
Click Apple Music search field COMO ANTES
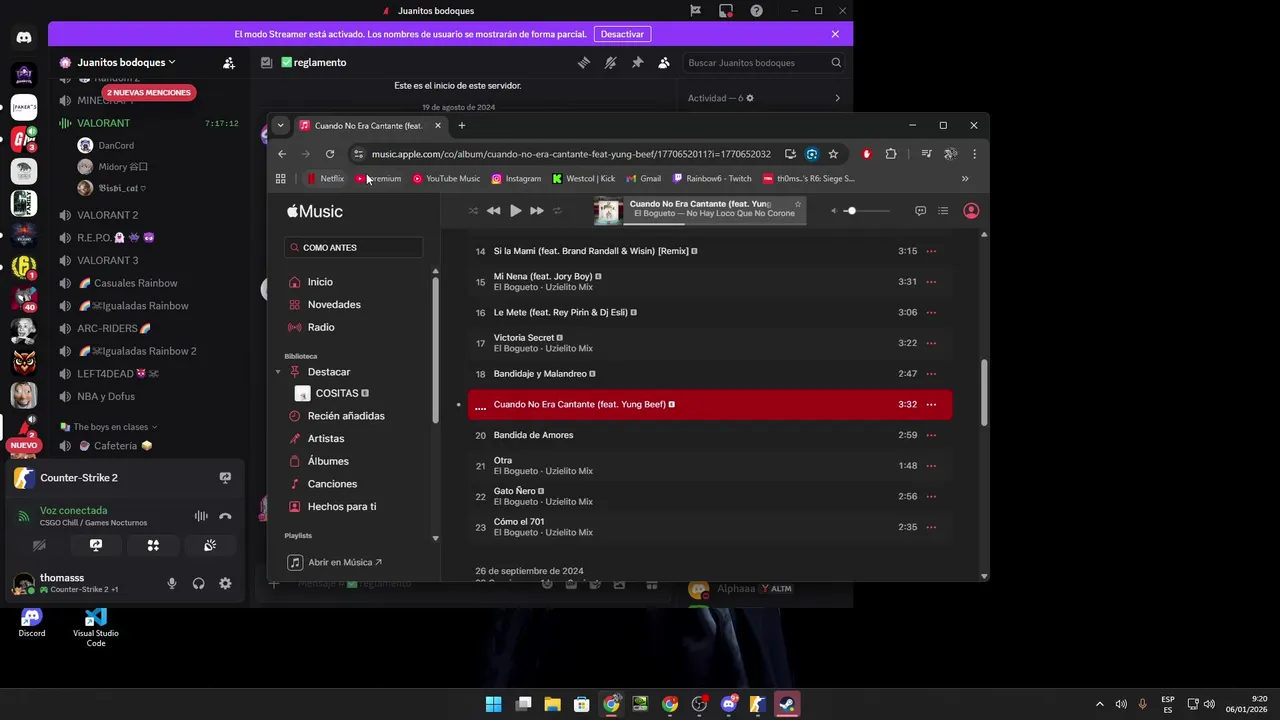coord(354,247)
